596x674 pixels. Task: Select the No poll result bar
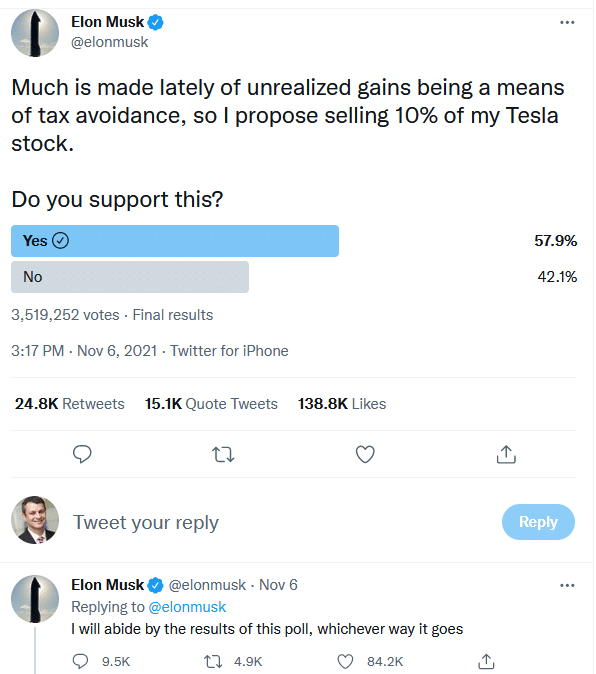coord(130,277)
